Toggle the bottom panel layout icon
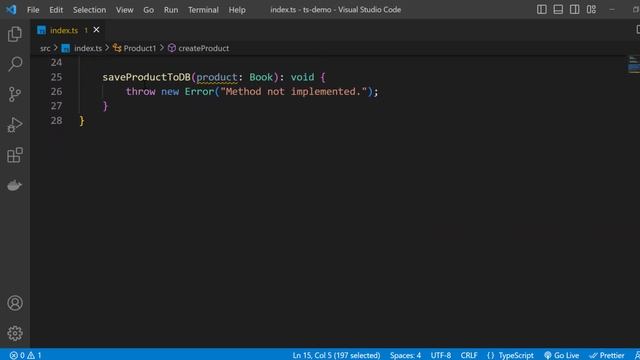640x360 pixels. 558,9
